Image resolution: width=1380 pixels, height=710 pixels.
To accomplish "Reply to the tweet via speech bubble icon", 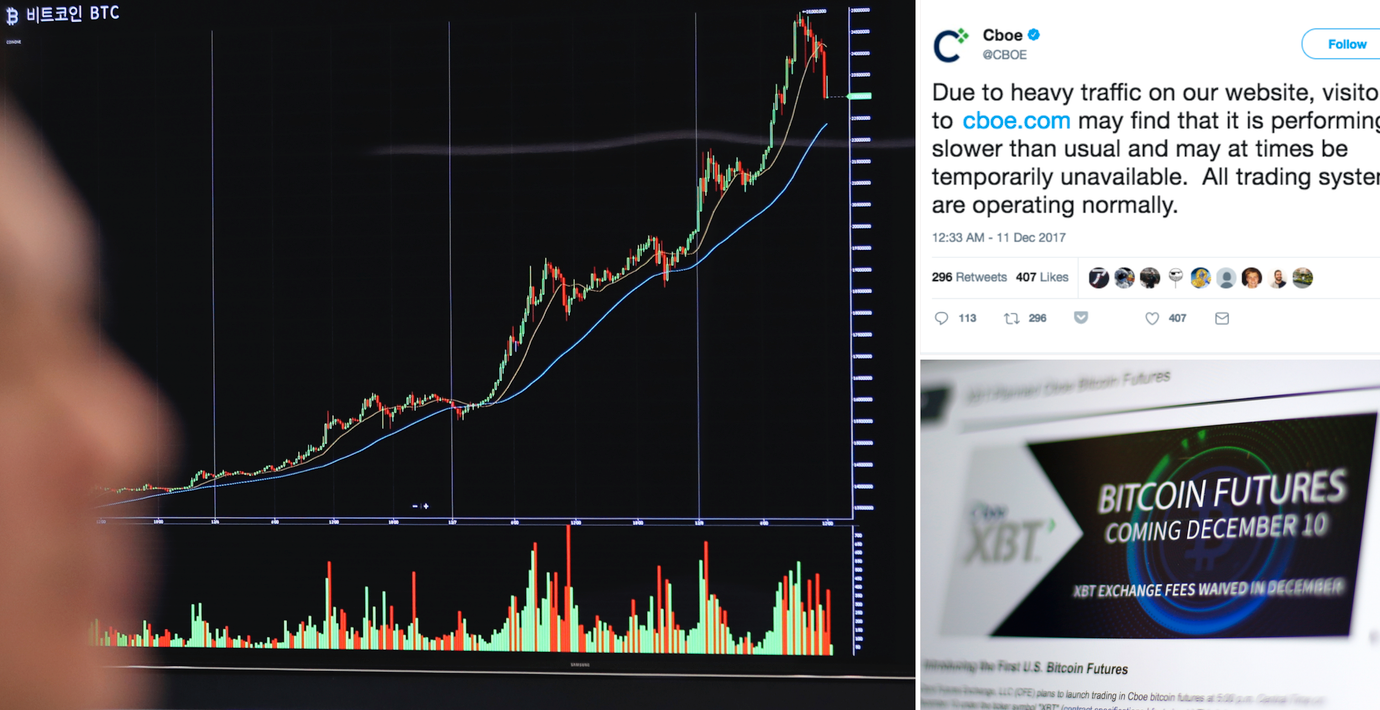I will (941, 318).
